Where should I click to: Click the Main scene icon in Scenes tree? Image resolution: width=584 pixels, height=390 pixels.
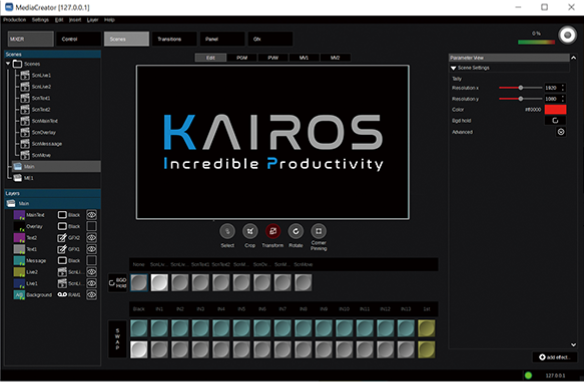(x=18, y=167)
